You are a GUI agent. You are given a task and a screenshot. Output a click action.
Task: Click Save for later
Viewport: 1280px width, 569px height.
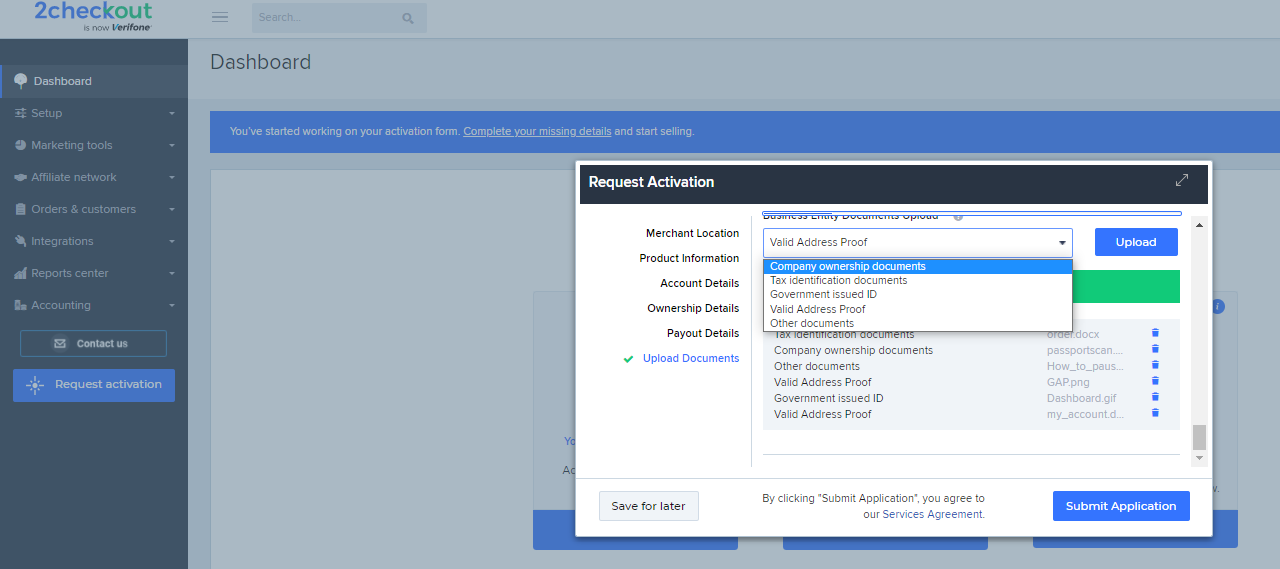648,506
